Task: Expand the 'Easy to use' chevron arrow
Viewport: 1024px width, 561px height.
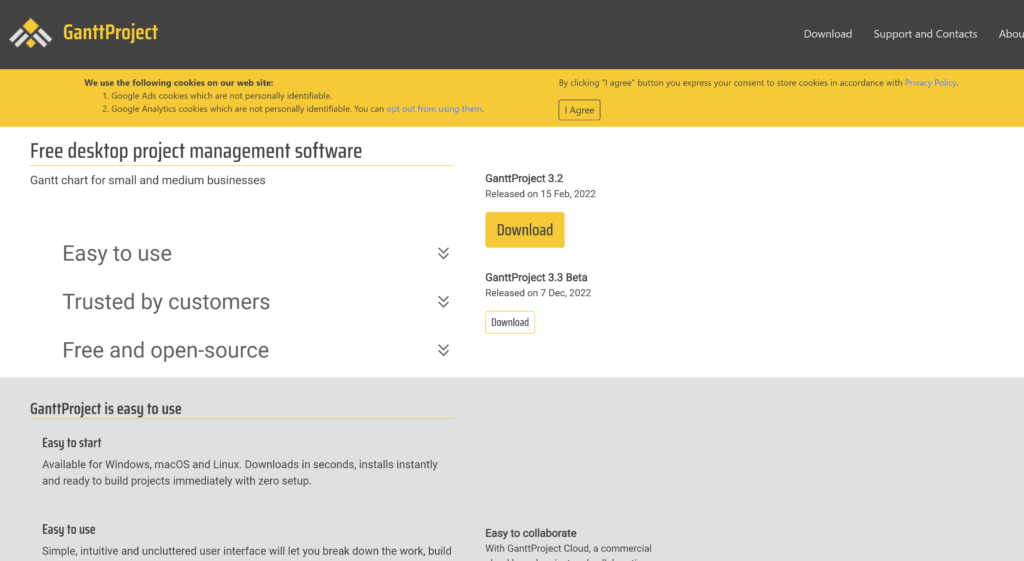Action: point(443,254)
